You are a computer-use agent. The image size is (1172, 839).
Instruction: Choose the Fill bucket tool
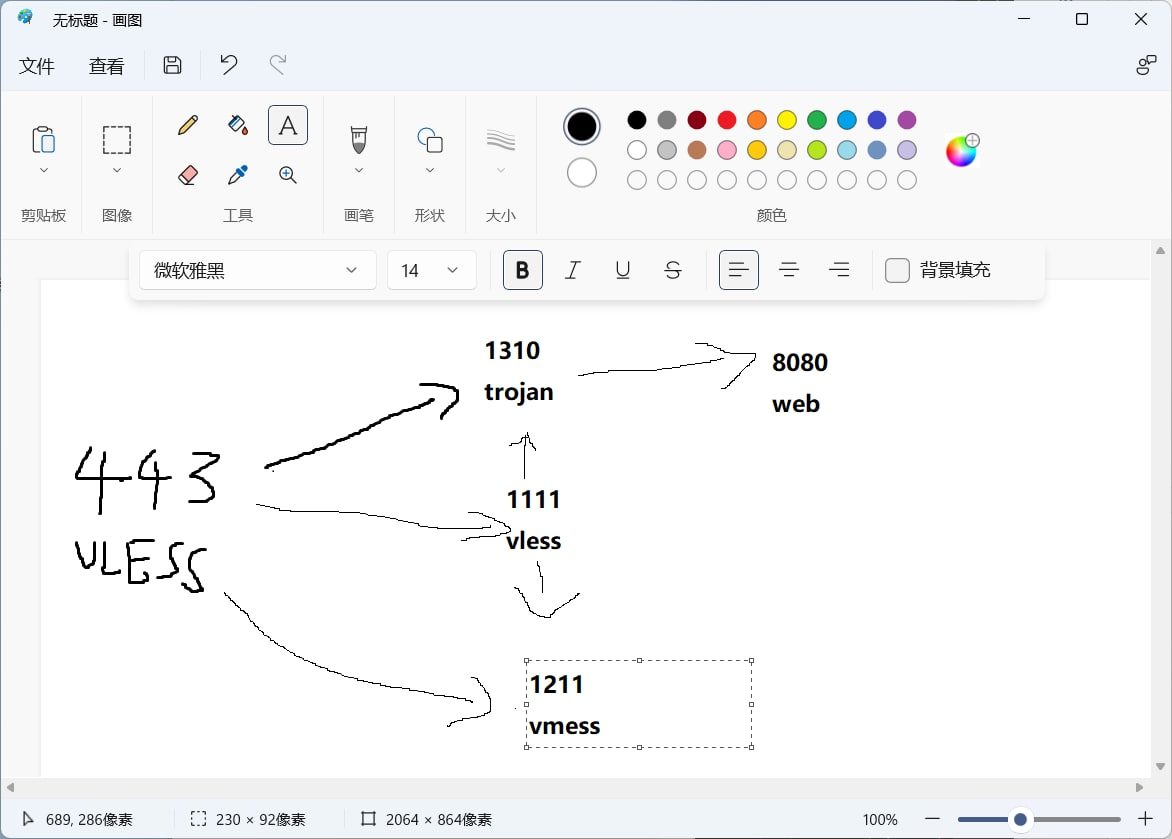[238, 125]
